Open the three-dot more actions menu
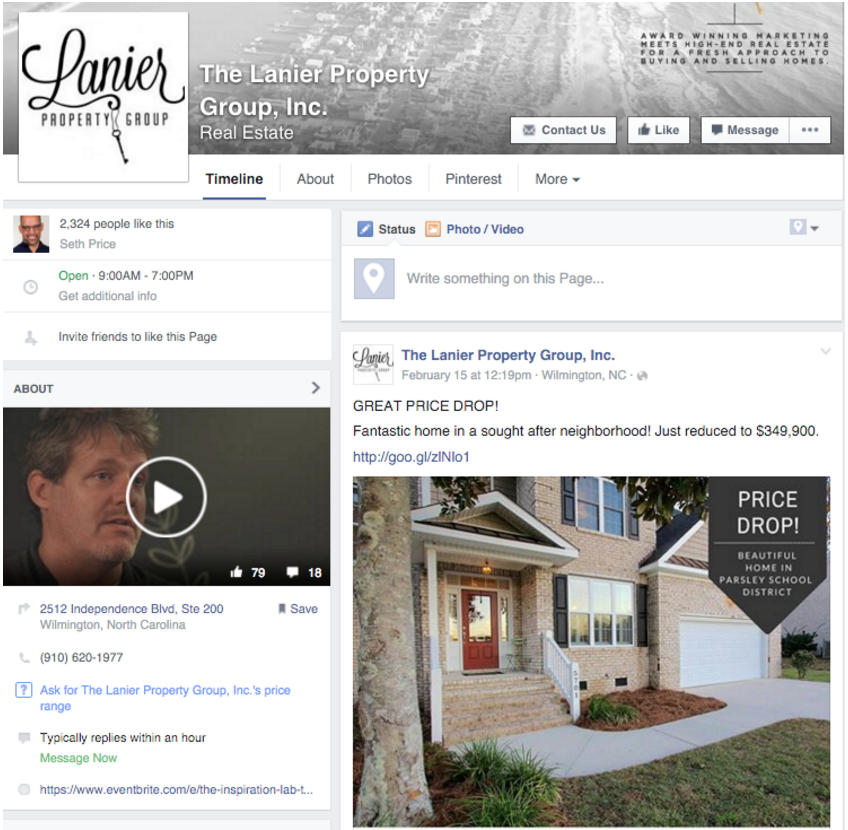848x830 pixels. point(810,130)
